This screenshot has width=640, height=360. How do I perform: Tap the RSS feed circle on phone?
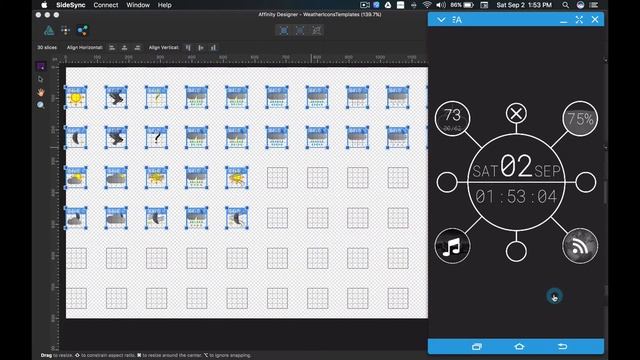tap(580, 246)
